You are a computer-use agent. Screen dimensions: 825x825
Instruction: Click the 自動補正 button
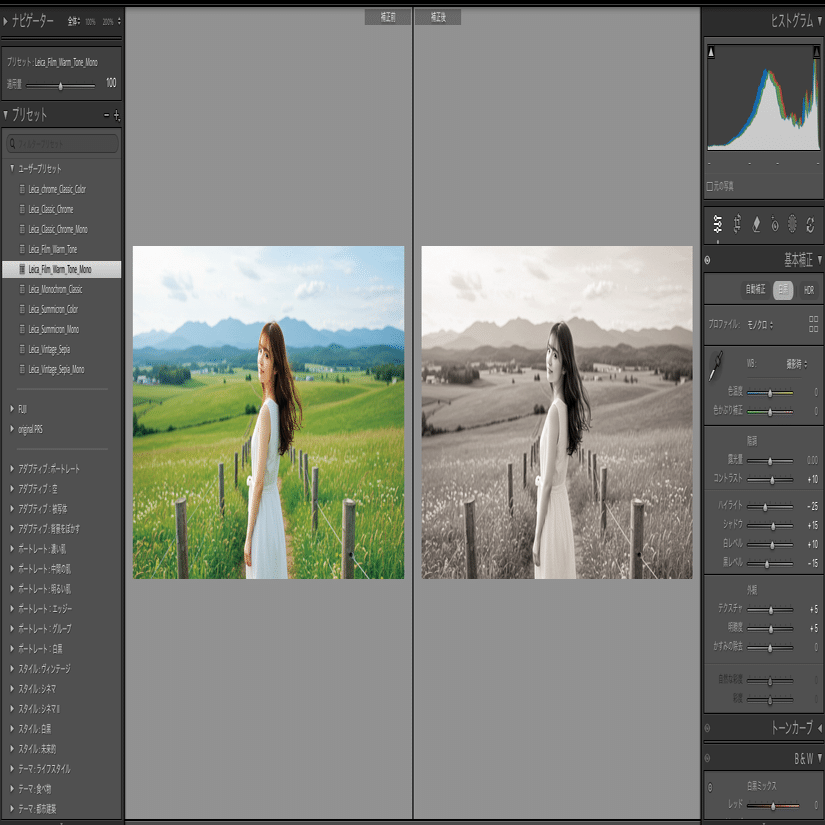click(x=755, y=289)
